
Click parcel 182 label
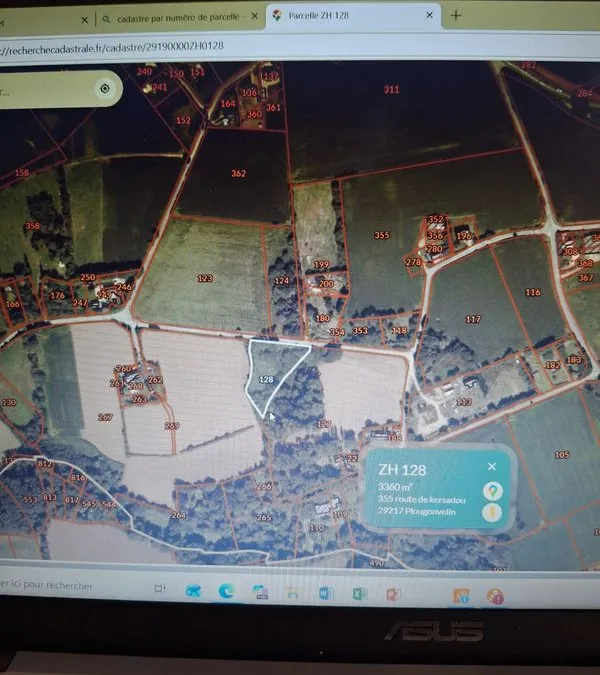tap(553, 365)
